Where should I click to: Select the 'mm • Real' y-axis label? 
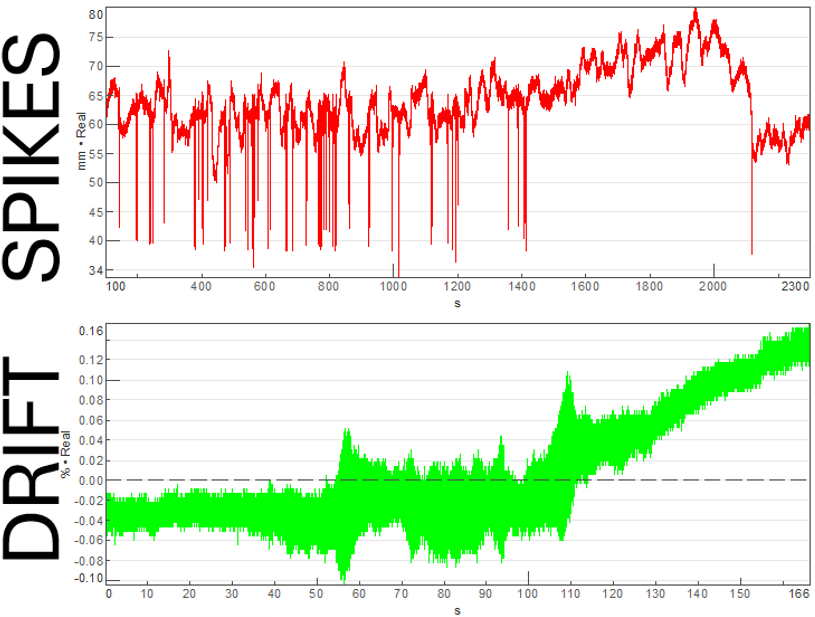(84, 142)
